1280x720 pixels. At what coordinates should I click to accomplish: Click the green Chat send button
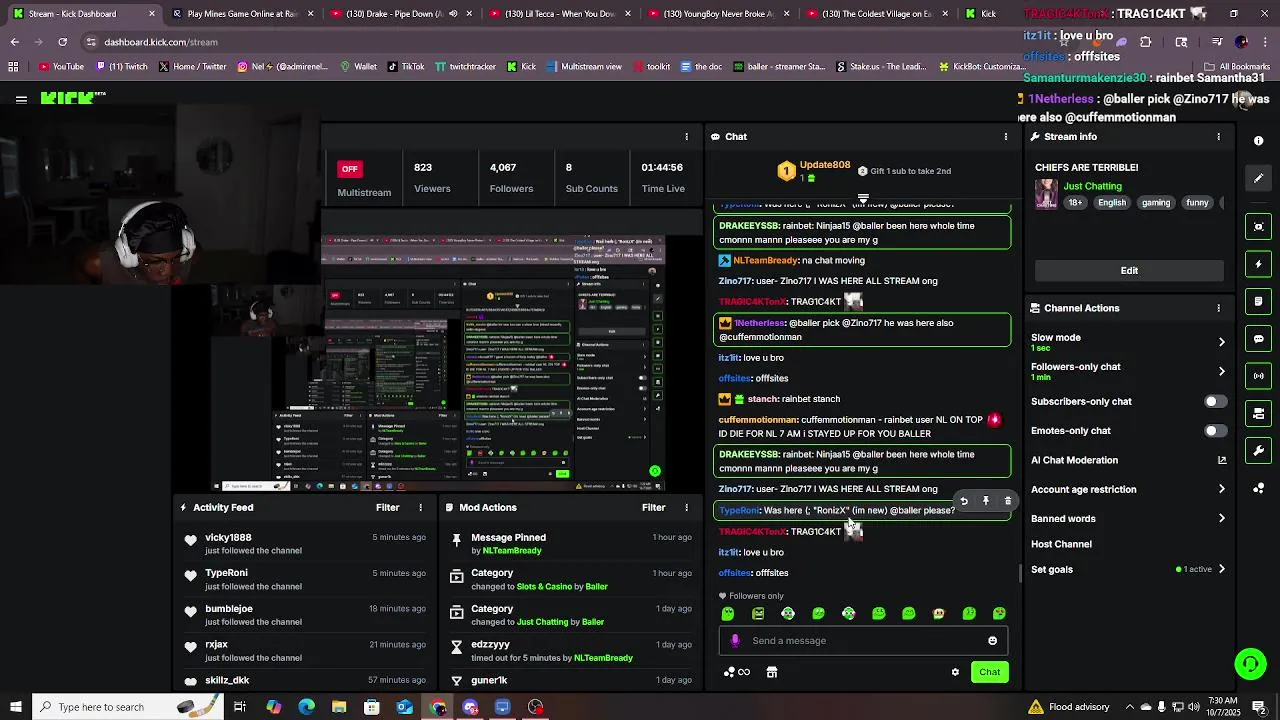click(x=989, y=672)
